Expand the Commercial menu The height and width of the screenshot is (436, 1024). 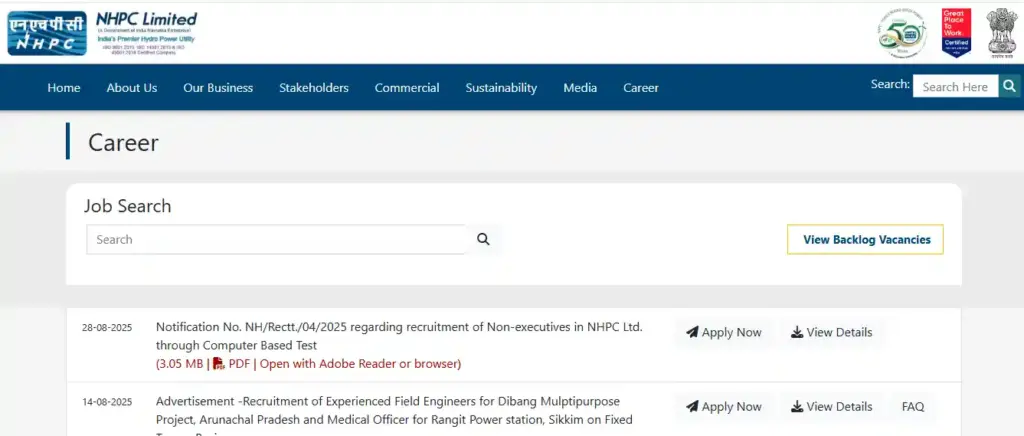click(407, 88)
